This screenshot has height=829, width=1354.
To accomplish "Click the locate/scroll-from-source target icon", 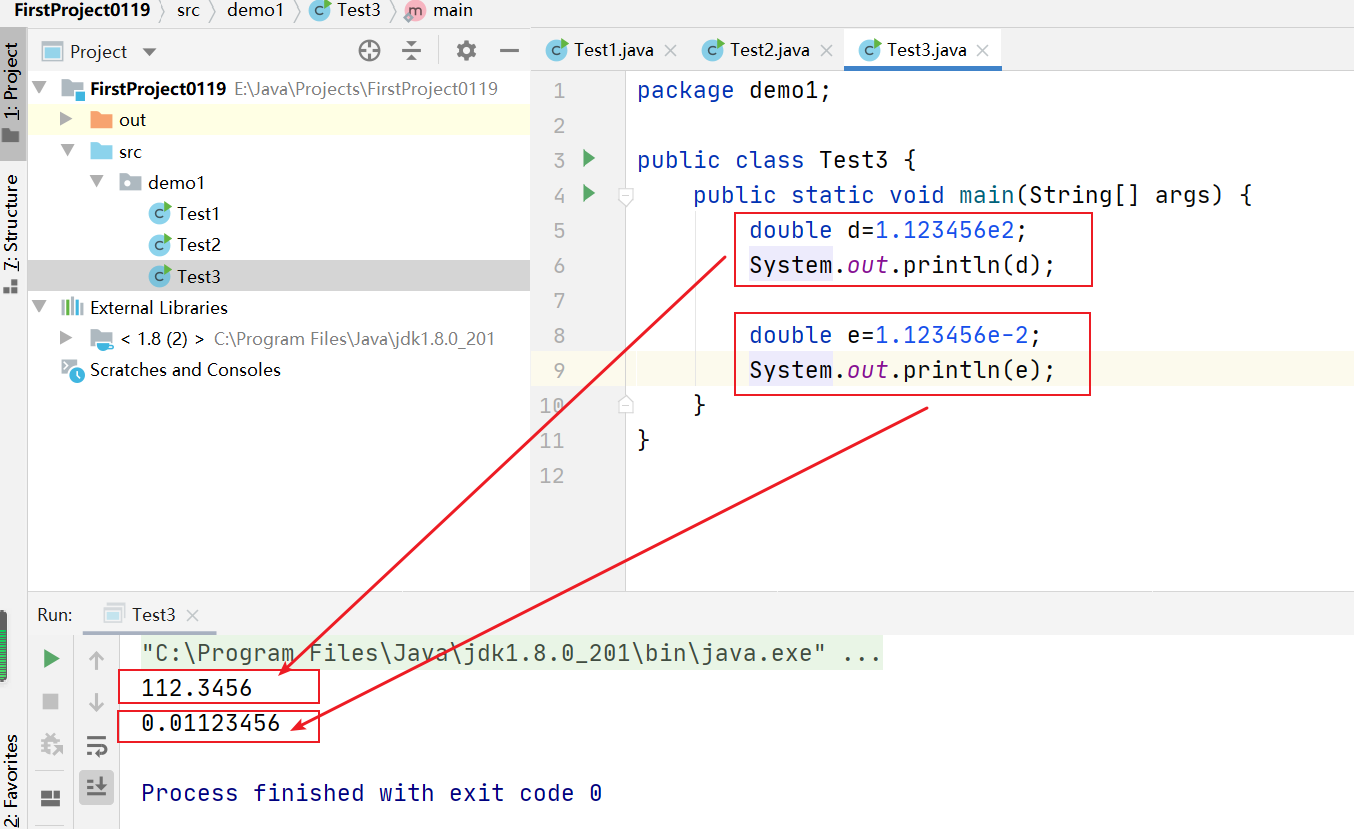I will tap(370, 51).
